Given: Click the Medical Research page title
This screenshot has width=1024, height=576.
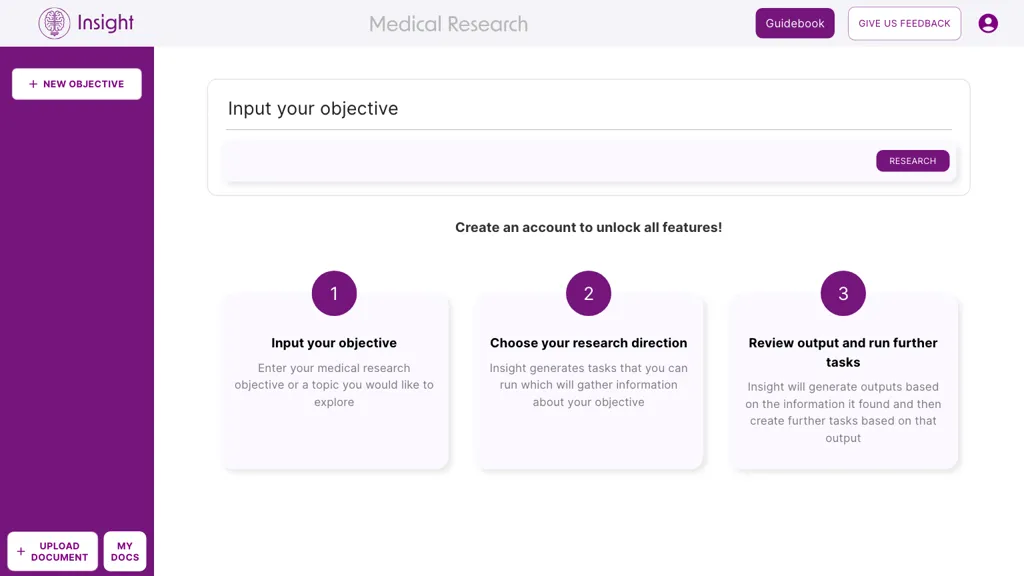Looking at the screenshot, I should [x=448, y=24].
